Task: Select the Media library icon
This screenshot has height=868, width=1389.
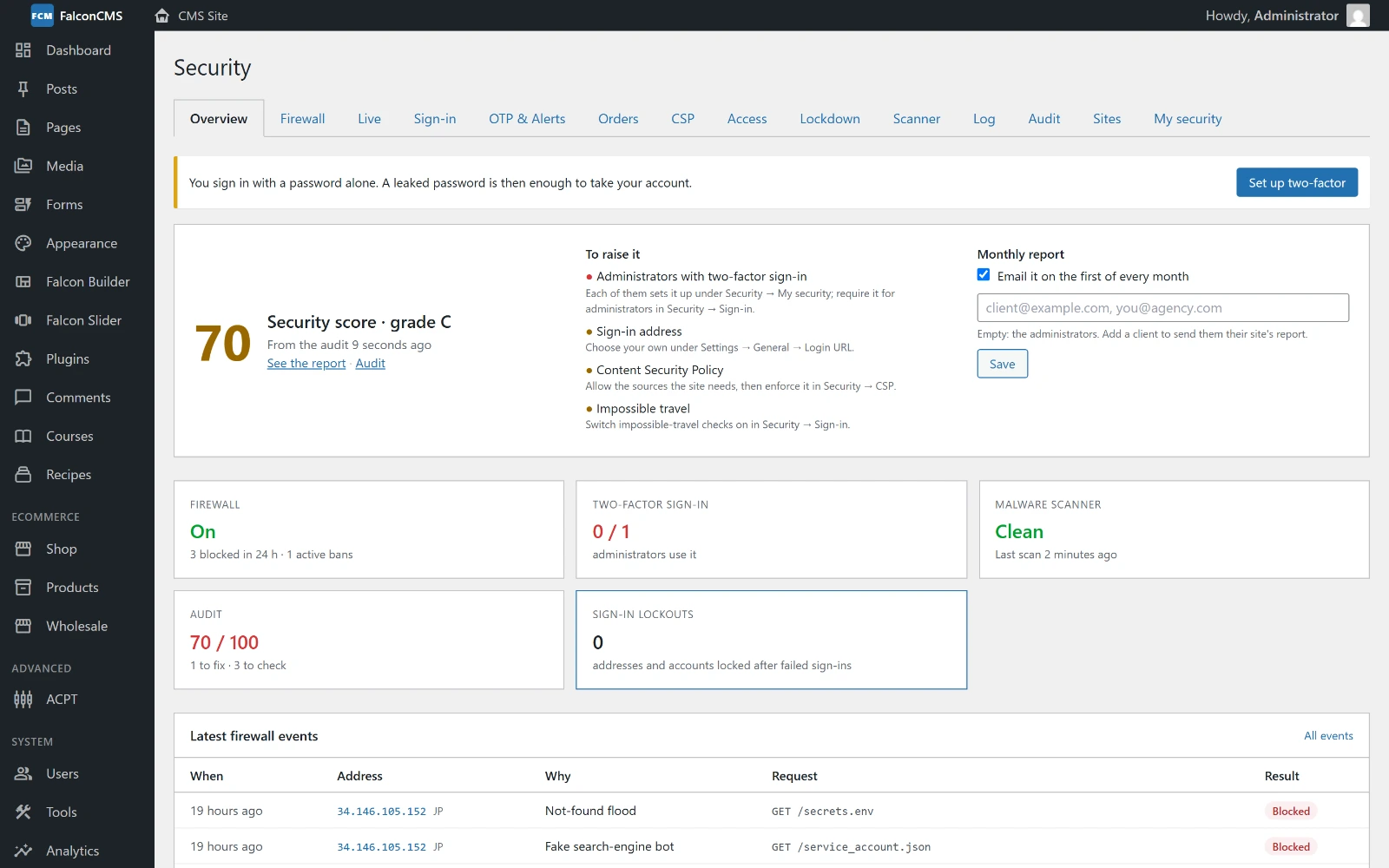Action: [23, 166]
